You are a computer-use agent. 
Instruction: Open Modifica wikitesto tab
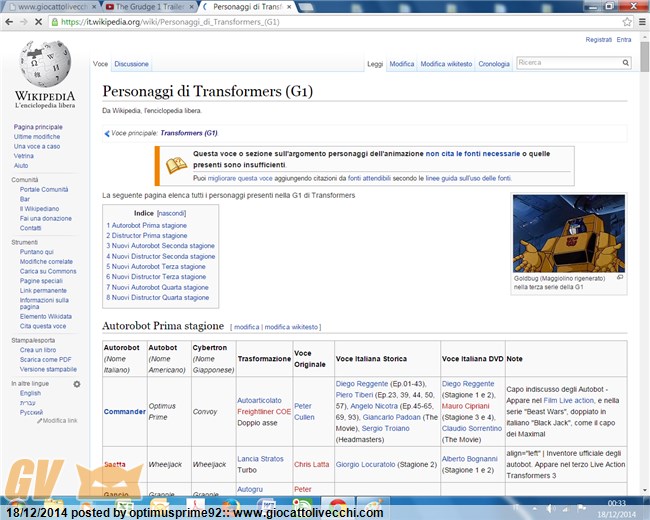(x=446, y=64)
